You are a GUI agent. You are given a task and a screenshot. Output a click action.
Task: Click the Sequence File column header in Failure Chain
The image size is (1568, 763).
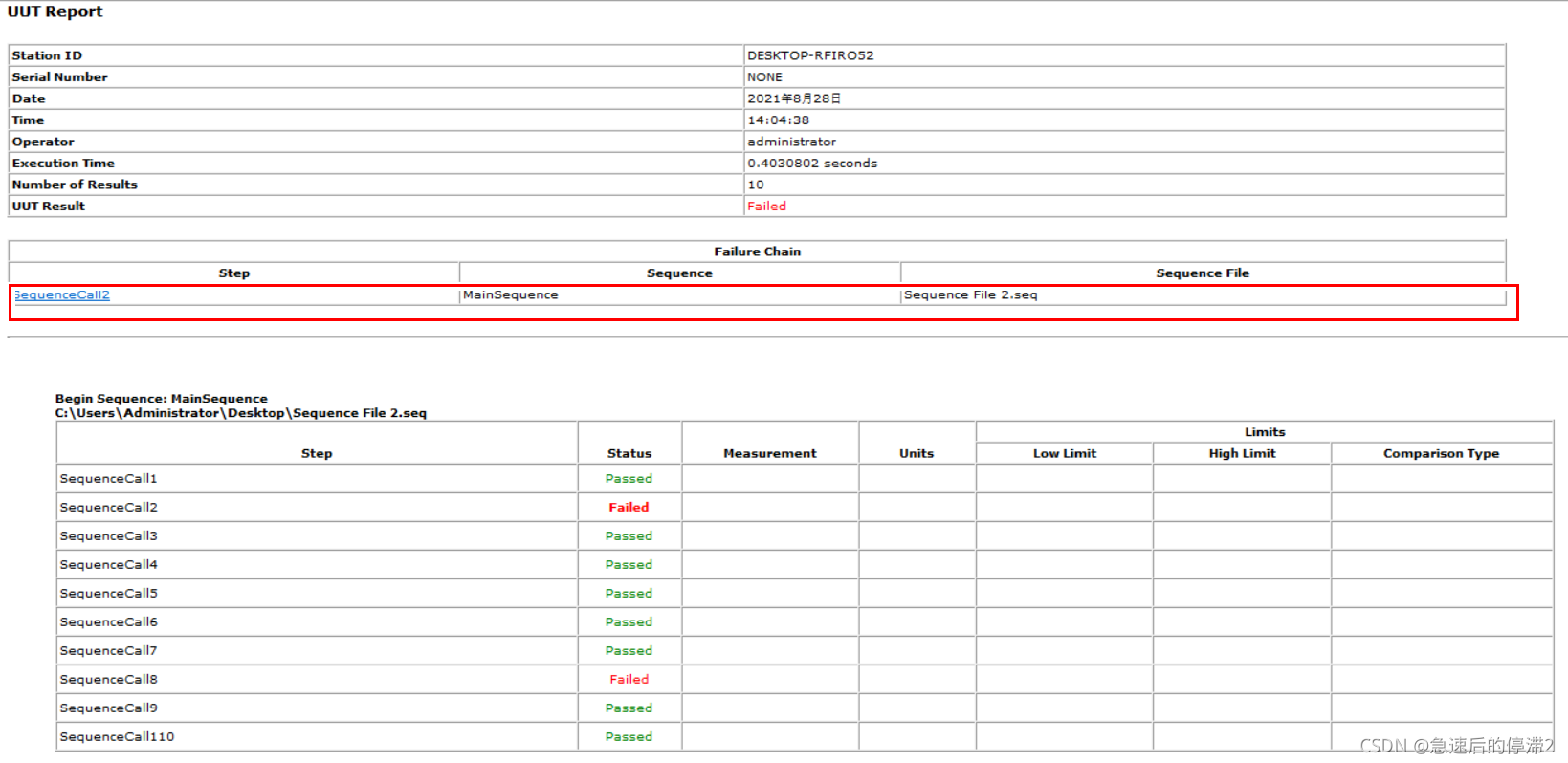click(1203, 272)
